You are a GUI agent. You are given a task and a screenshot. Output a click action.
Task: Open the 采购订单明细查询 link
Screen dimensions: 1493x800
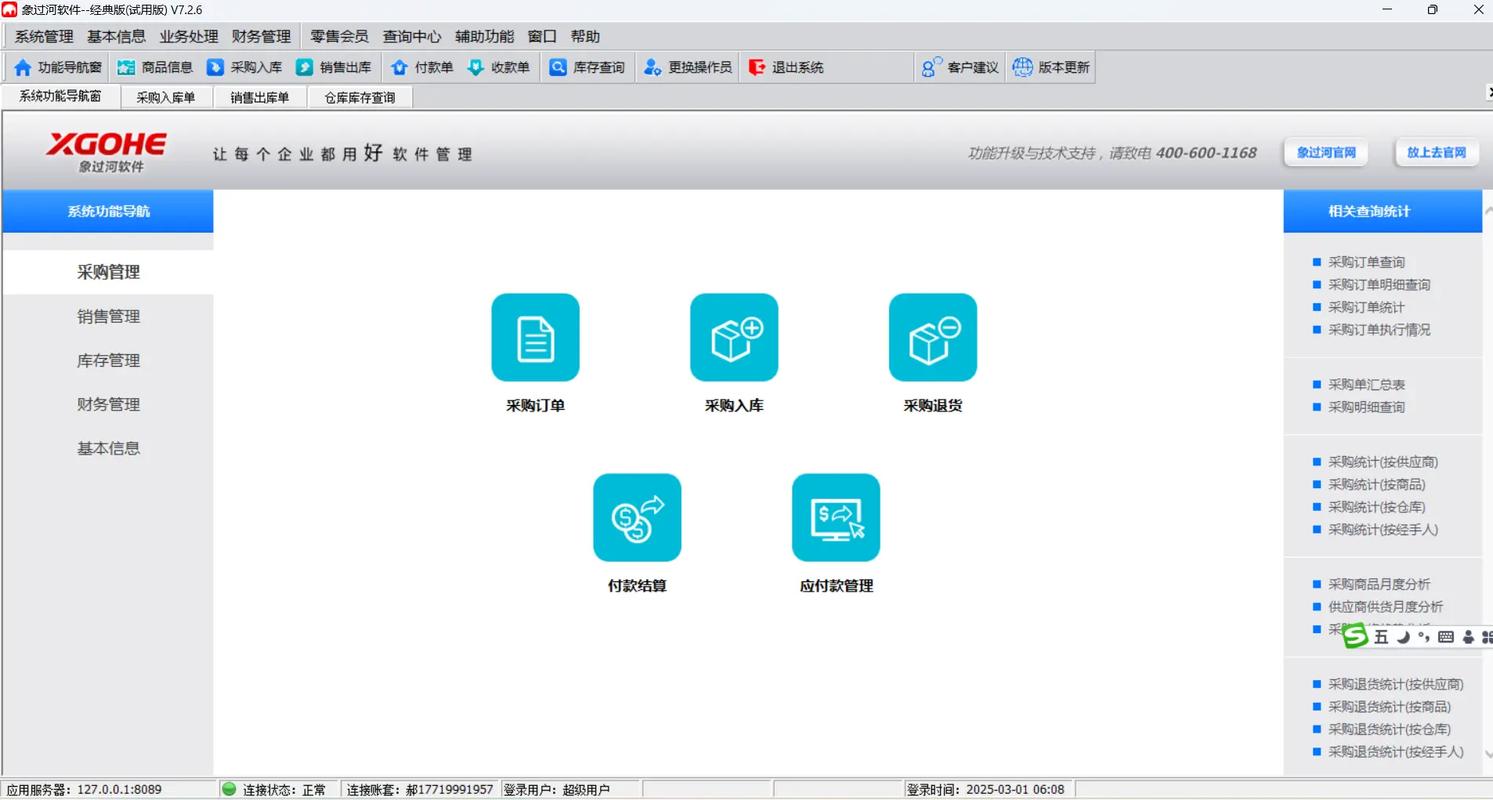(x=1378, y=285)
